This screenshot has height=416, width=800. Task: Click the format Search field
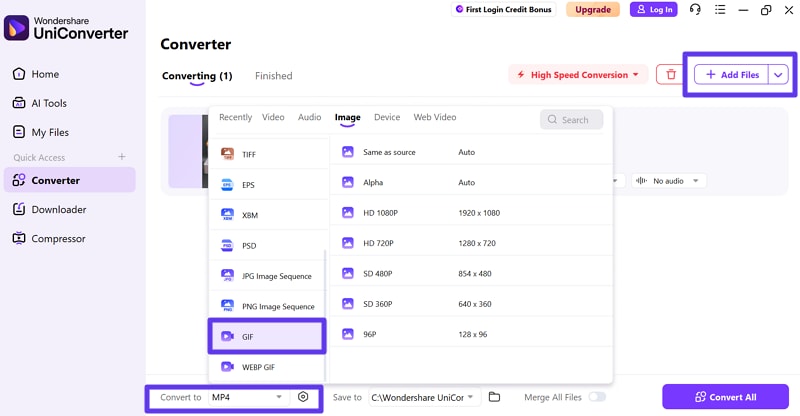[x=571, y=119]
